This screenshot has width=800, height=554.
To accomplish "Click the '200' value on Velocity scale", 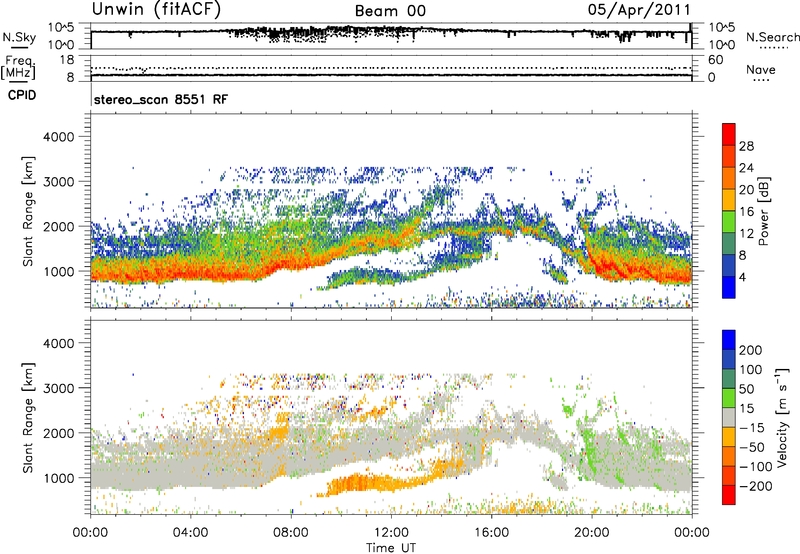I will pos(750,350).
